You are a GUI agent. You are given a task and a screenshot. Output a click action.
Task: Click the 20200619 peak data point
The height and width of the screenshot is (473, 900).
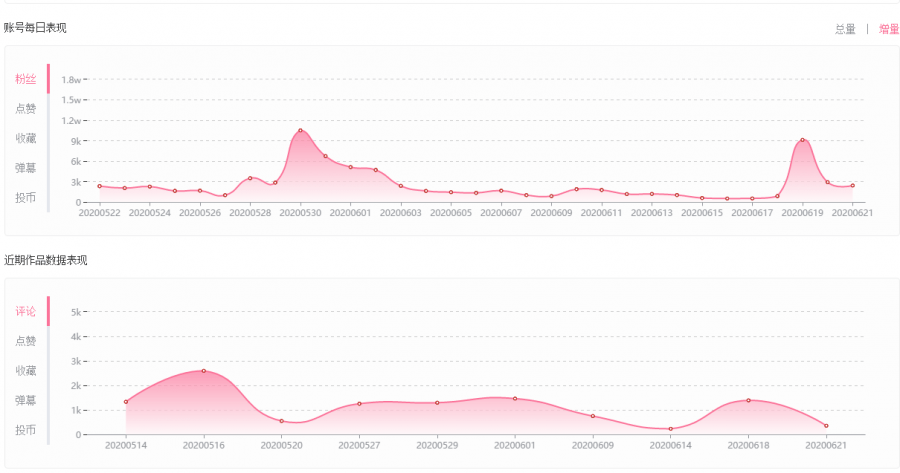coord(802,139)
